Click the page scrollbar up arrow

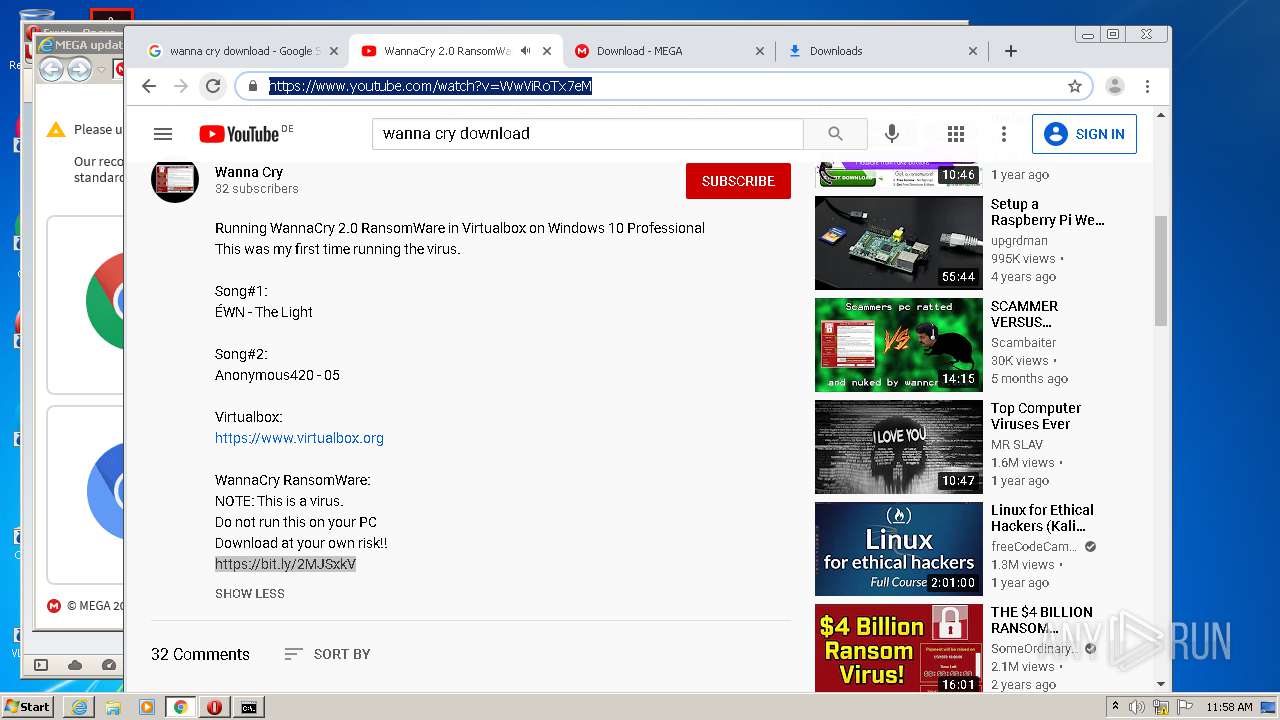(x=1161, y=116)
